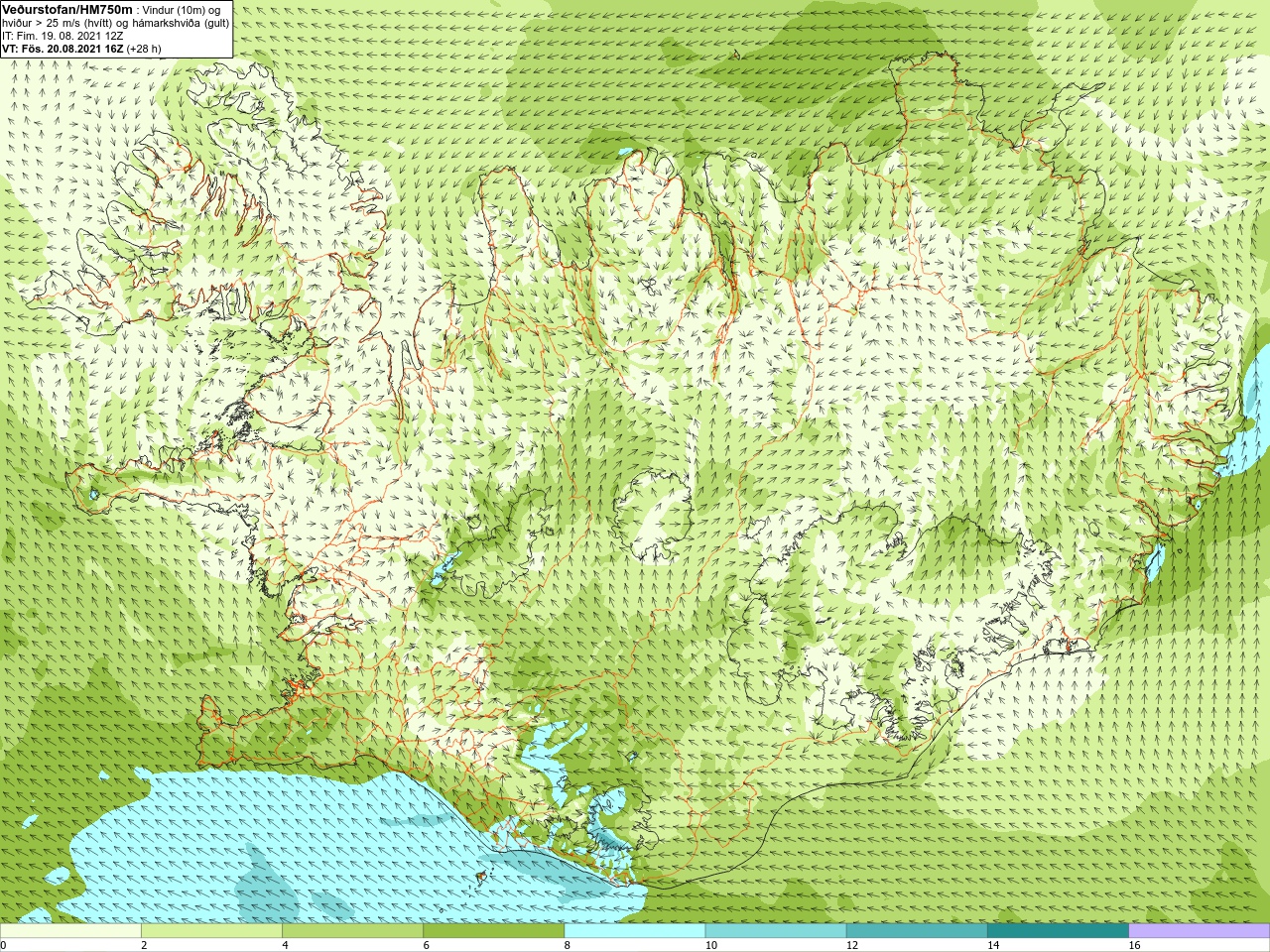Click the purple above-16 m/s legend swatch

1200,931
